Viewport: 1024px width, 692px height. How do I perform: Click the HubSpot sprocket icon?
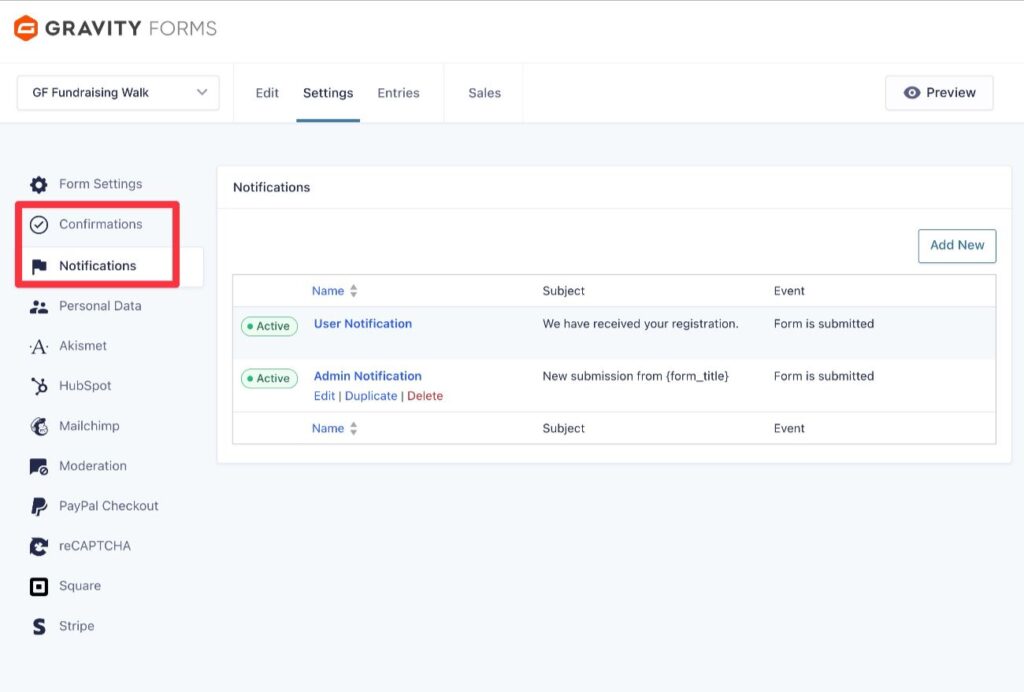(x=39, y=386)
